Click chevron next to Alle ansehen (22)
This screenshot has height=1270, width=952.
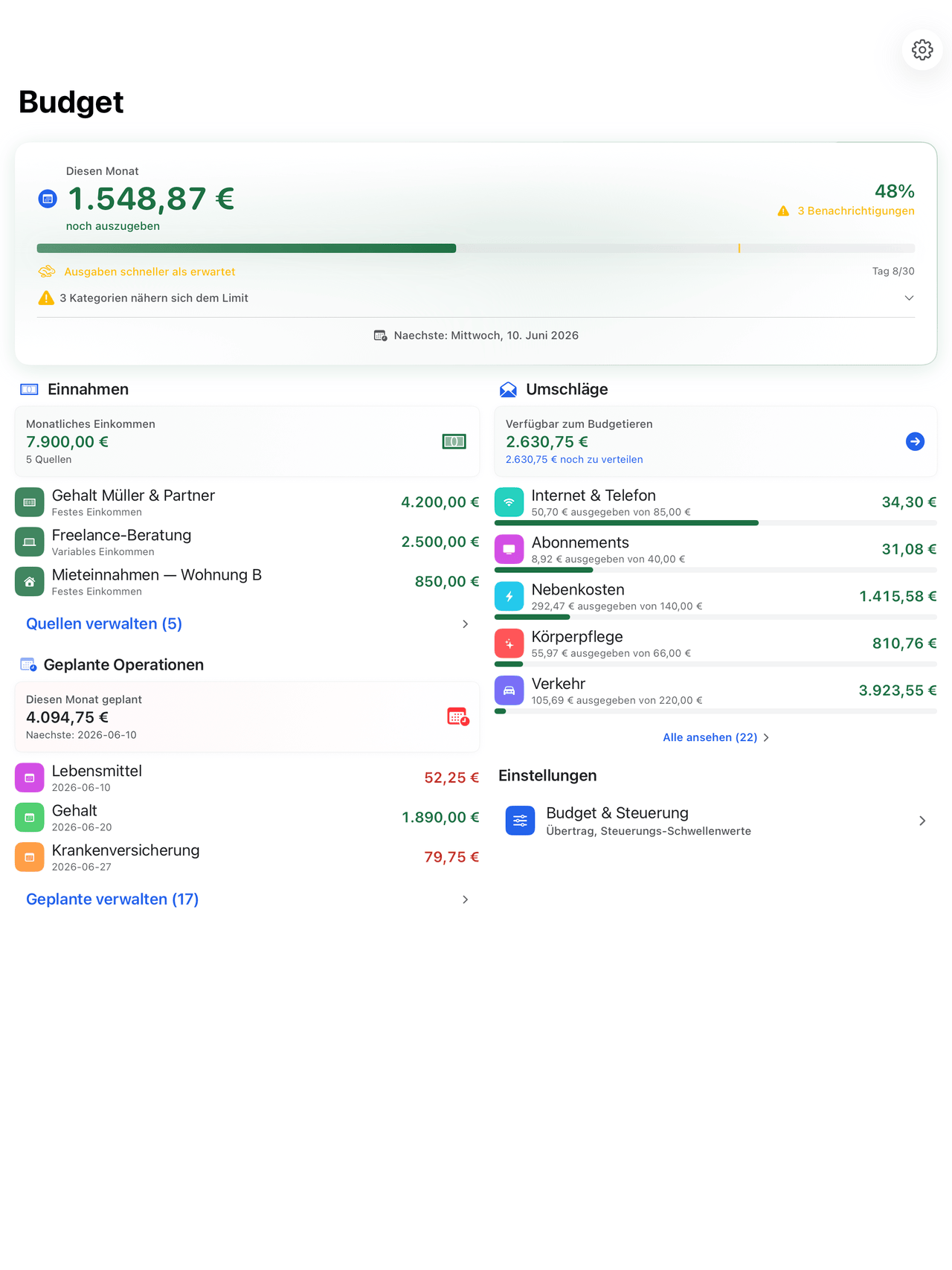click(766, 737)
